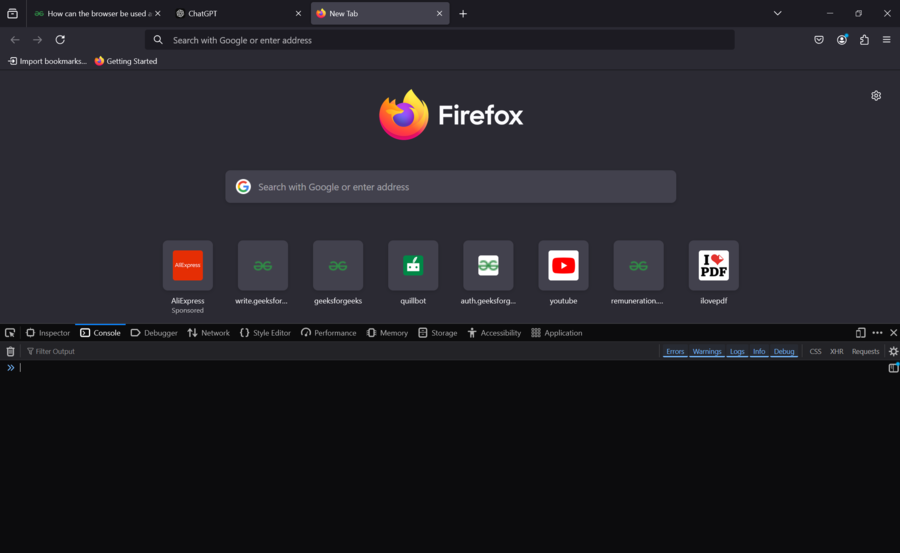
Task: Clear console output with trash icon
Action: tap(10, 351)
